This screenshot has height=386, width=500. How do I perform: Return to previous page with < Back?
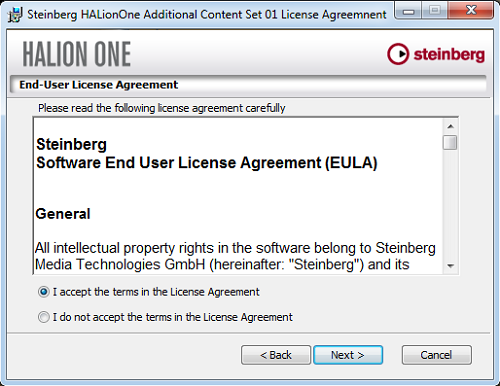pyautogui.click(x=276, y=355)
